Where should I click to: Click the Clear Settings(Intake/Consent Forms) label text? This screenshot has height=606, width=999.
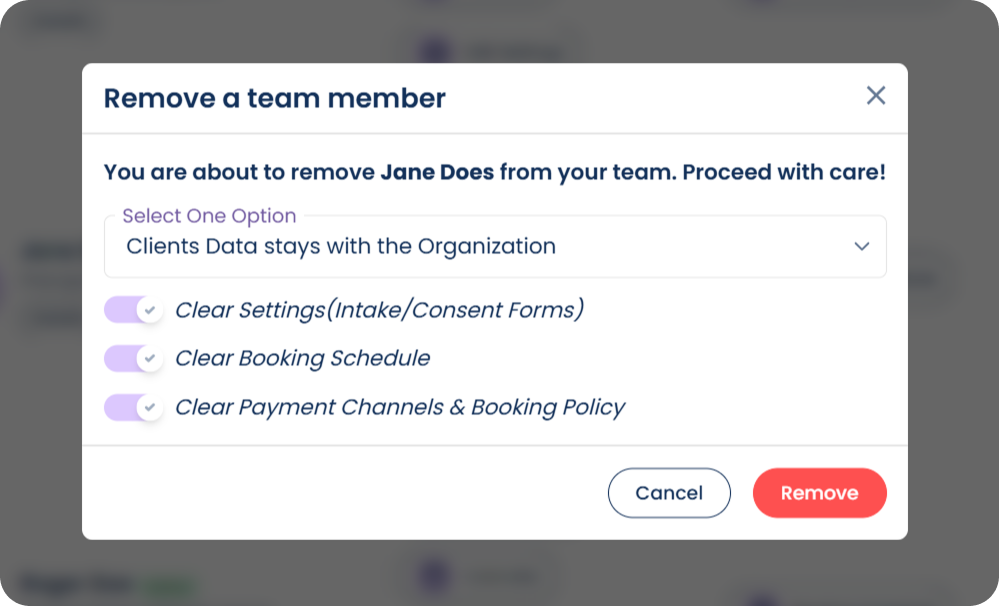click(379, 310)
